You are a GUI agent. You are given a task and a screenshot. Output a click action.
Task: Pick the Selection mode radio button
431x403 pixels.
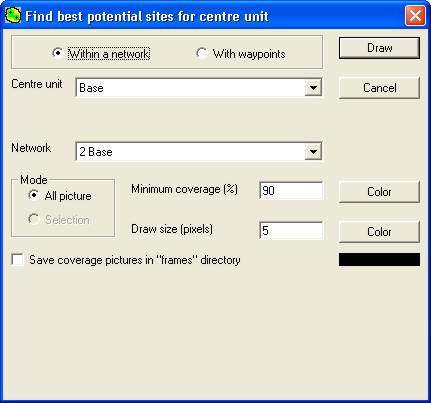[33, 219]
